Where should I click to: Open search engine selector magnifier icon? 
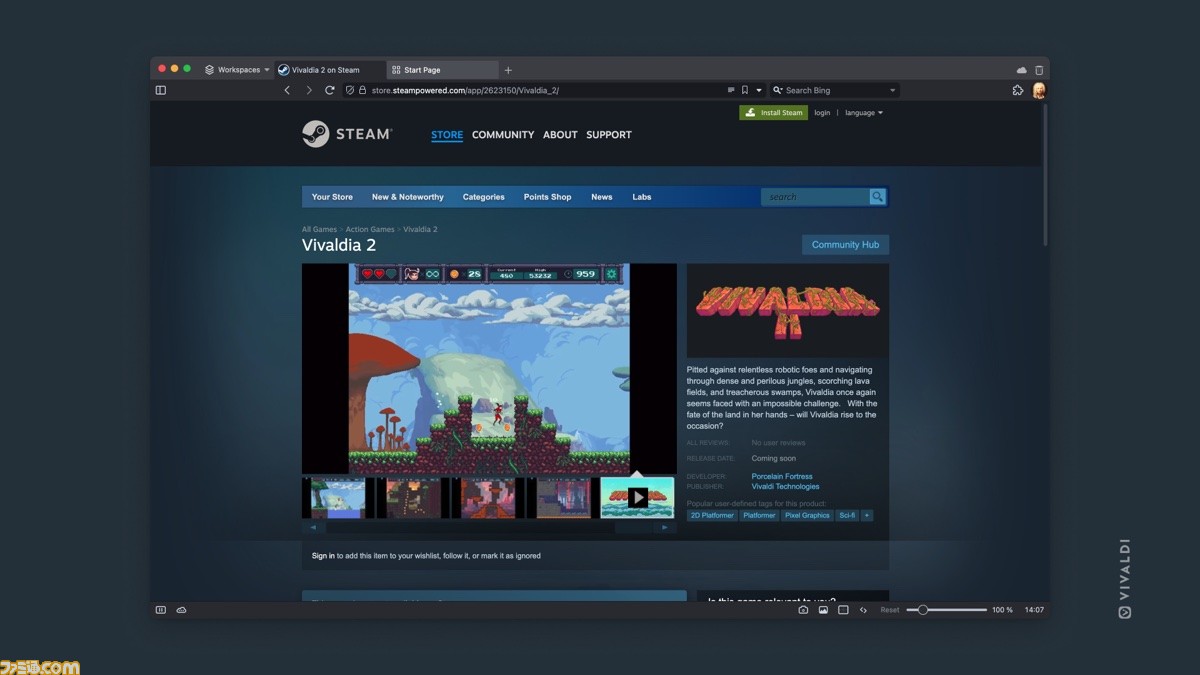coord(778,90)
